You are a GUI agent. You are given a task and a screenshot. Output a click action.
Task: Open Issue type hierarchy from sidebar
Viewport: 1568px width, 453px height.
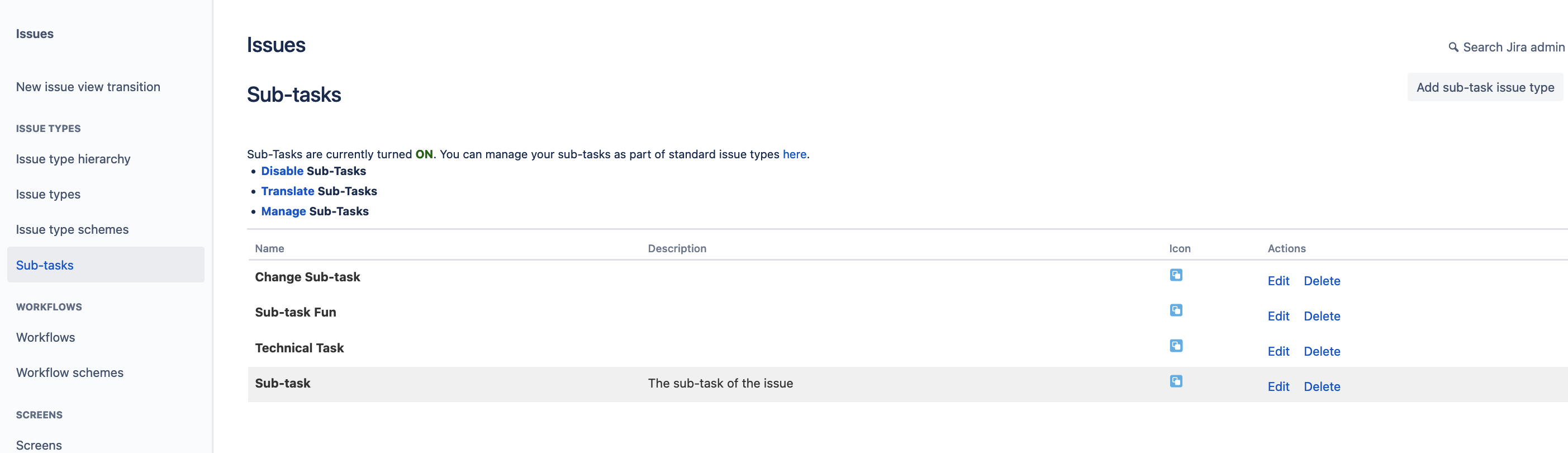coord(73,158)
